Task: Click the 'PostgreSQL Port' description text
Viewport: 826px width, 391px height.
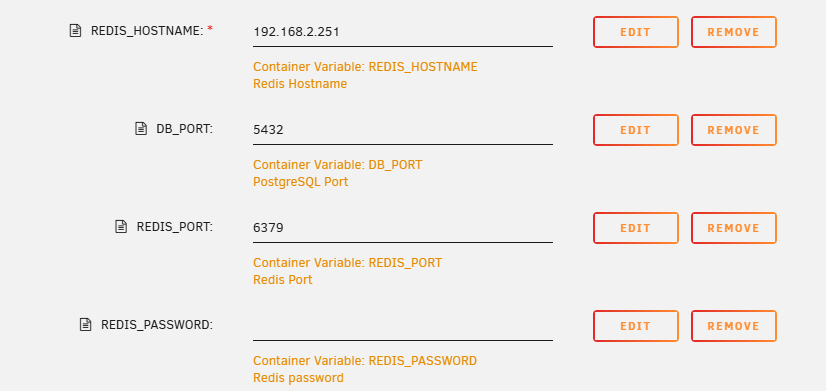Action: (x=300, y=182)
